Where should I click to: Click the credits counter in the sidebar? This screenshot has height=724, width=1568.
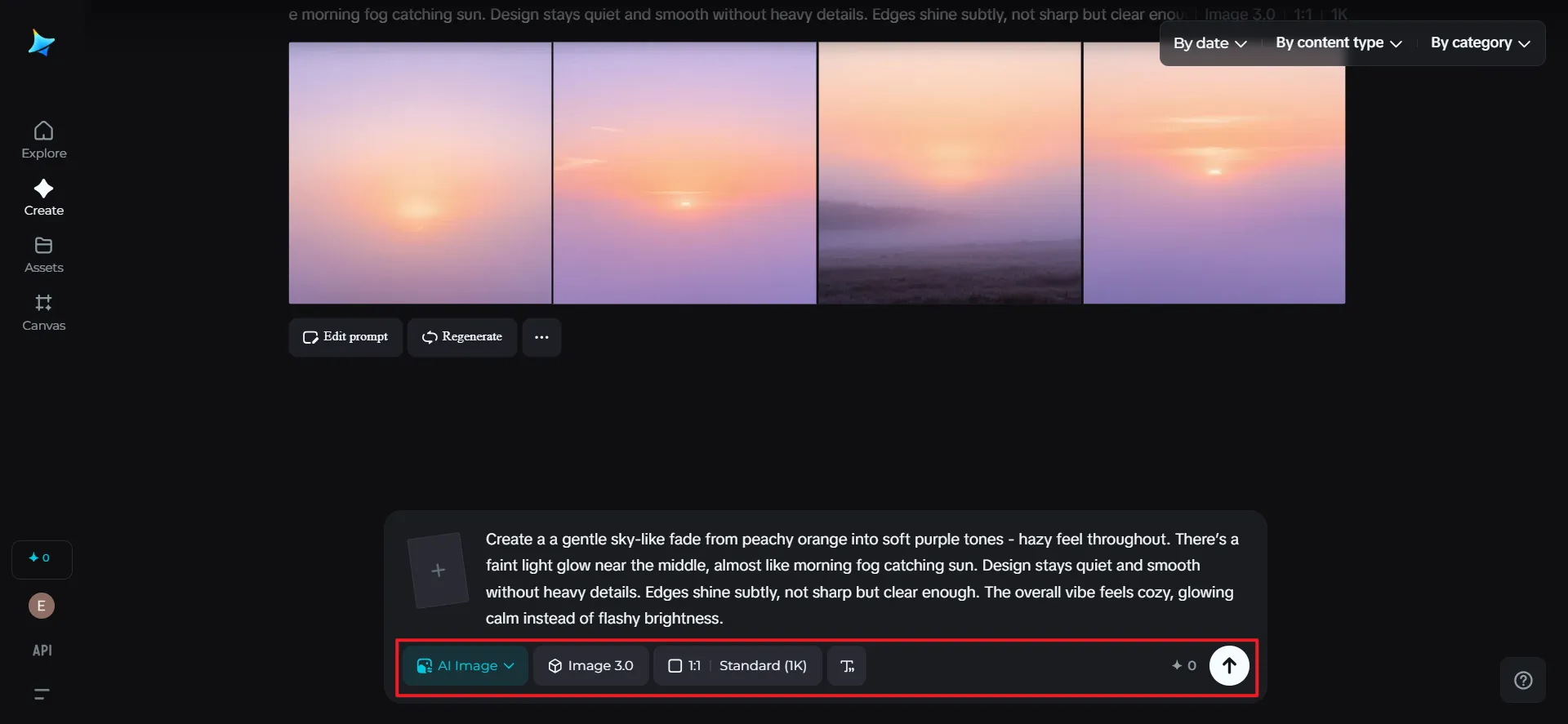[42, 558]
